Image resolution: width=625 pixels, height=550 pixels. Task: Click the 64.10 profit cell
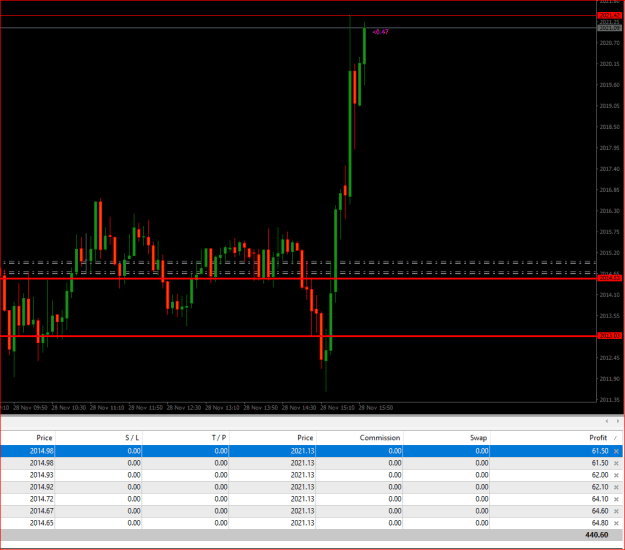(x=600, y=499)
